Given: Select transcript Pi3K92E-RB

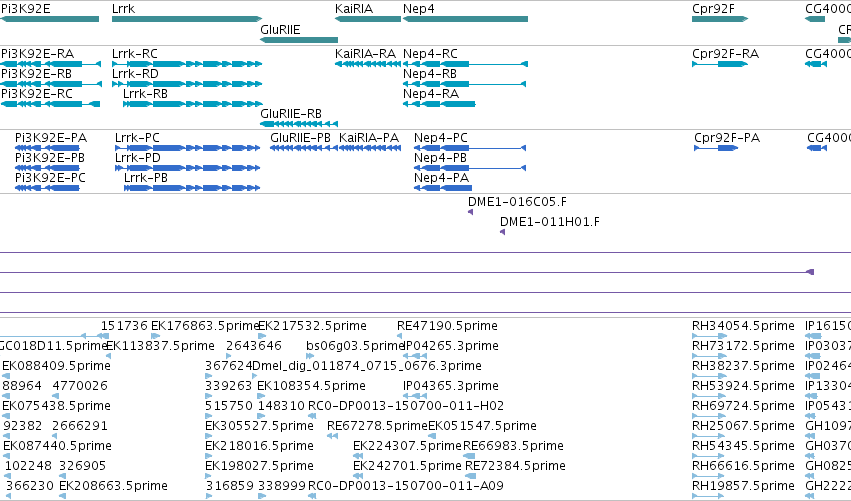Looking at the screenshot, I should point(50,84).
